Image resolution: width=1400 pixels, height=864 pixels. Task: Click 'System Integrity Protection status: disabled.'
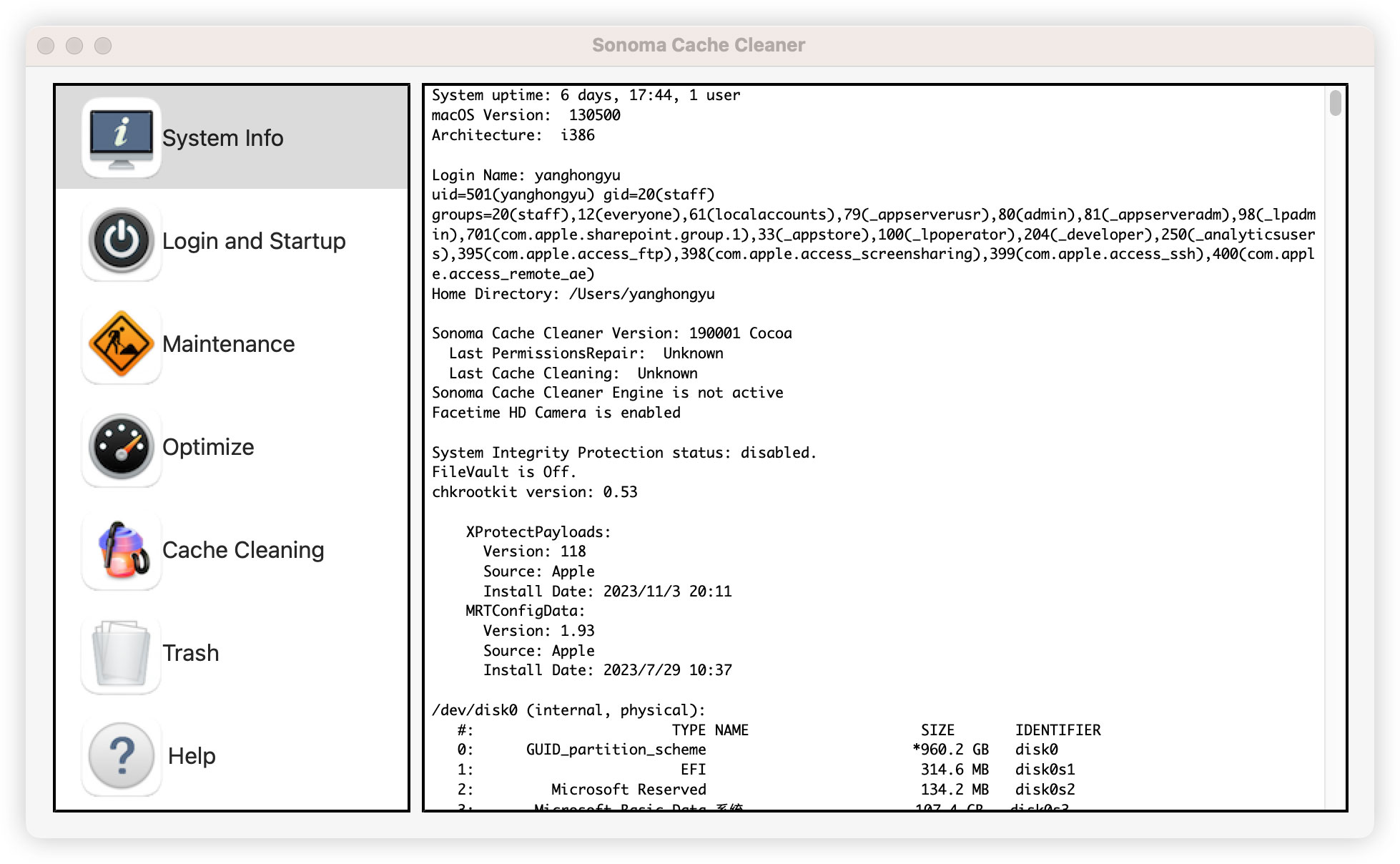coord(624,453)
